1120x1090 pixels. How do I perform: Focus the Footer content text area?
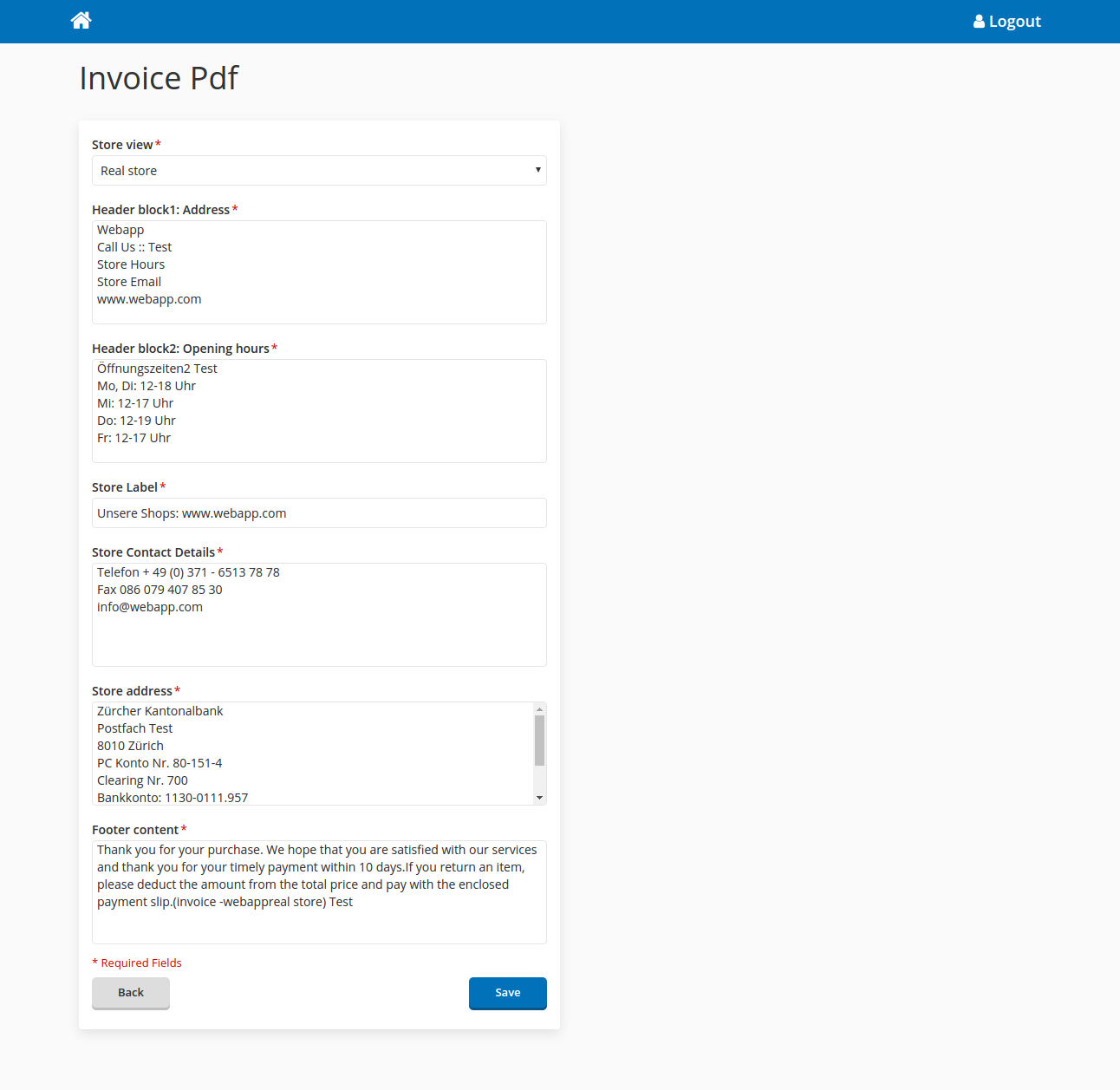319,892
